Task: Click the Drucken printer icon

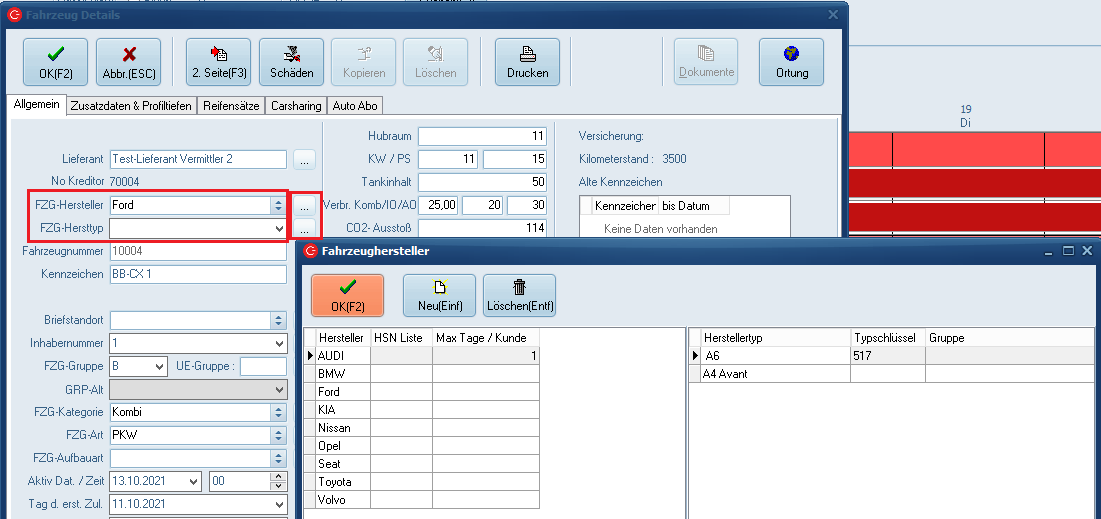Action: coord(527,62)
